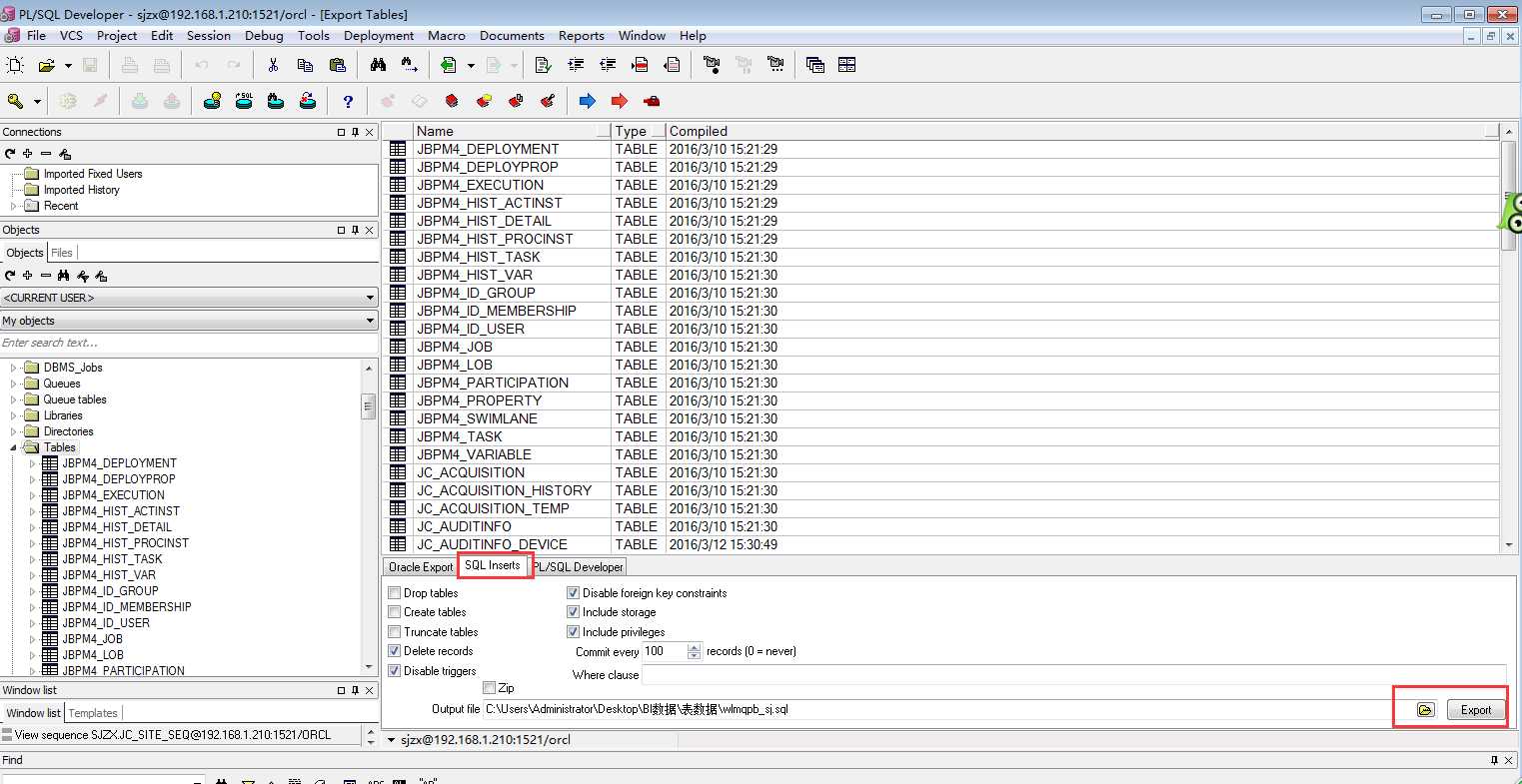Pin the Objects panel
This screenshot has width=1522, height=784.
pos(355,230)
